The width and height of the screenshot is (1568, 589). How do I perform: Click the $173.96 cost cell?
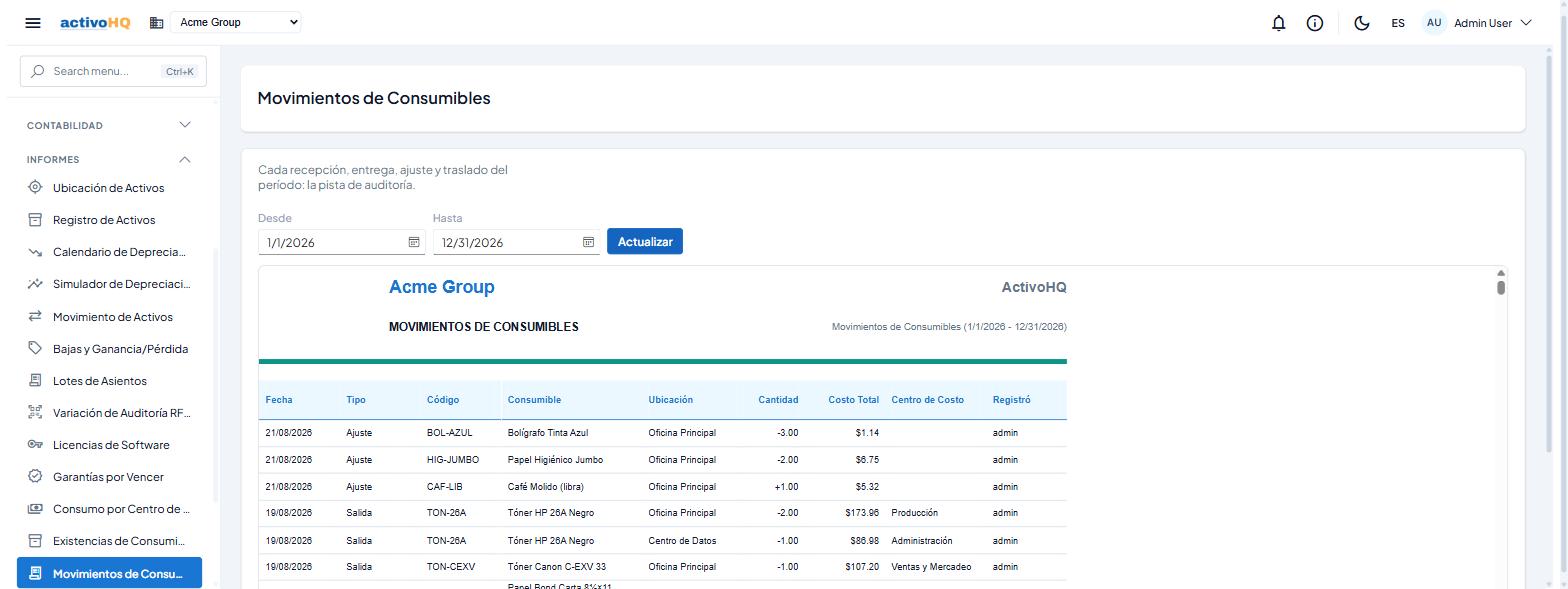click(862, 513)
